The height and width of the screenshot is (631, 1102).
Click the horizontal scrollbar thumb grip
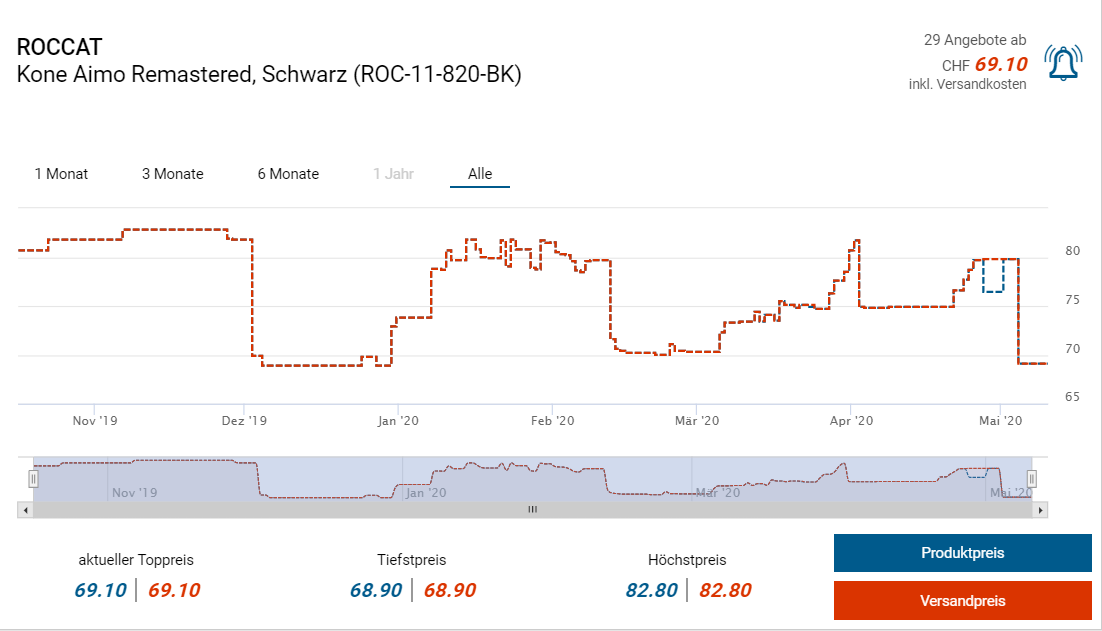[533, 510]
